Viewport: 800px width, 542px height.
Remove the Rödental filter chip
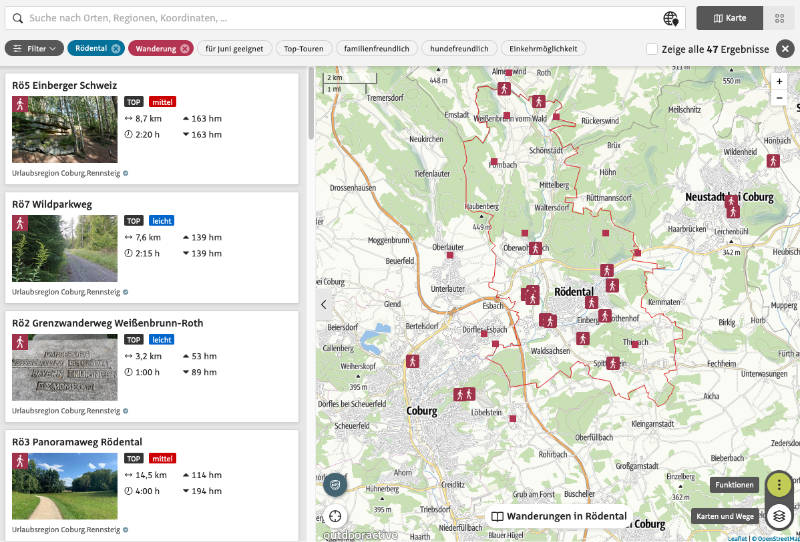coord(116,48)
